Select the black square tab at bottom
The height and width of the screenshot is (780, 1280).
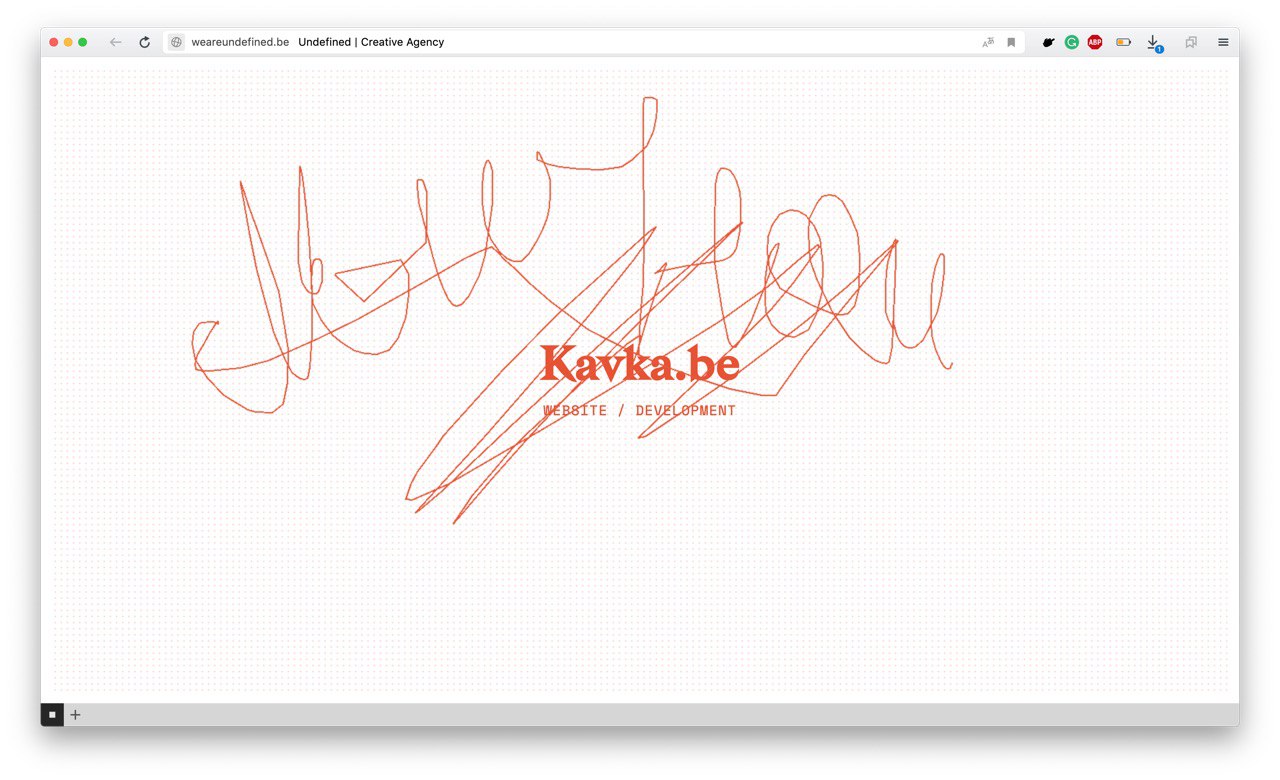52,714
